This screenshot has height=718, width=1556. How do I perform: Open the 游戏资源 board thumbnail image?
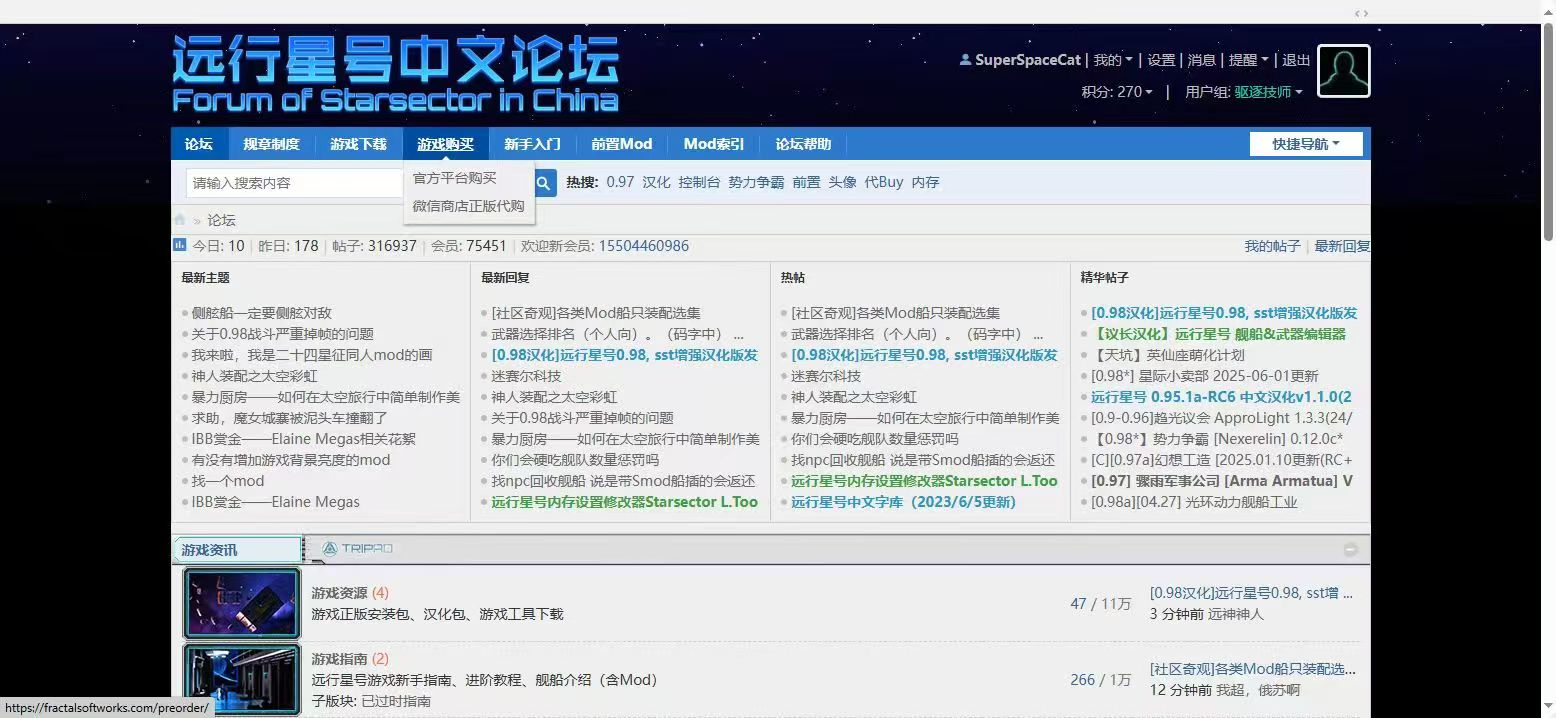point(242,603)
